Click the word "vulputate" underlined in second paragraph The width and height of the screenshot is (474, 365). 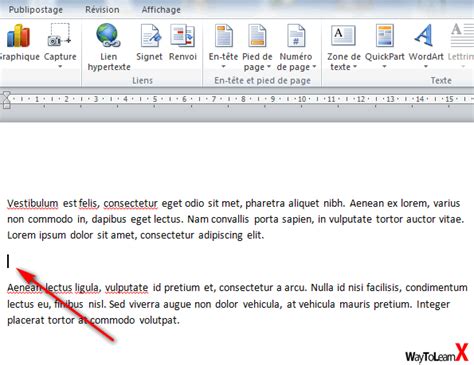(127, 287)
